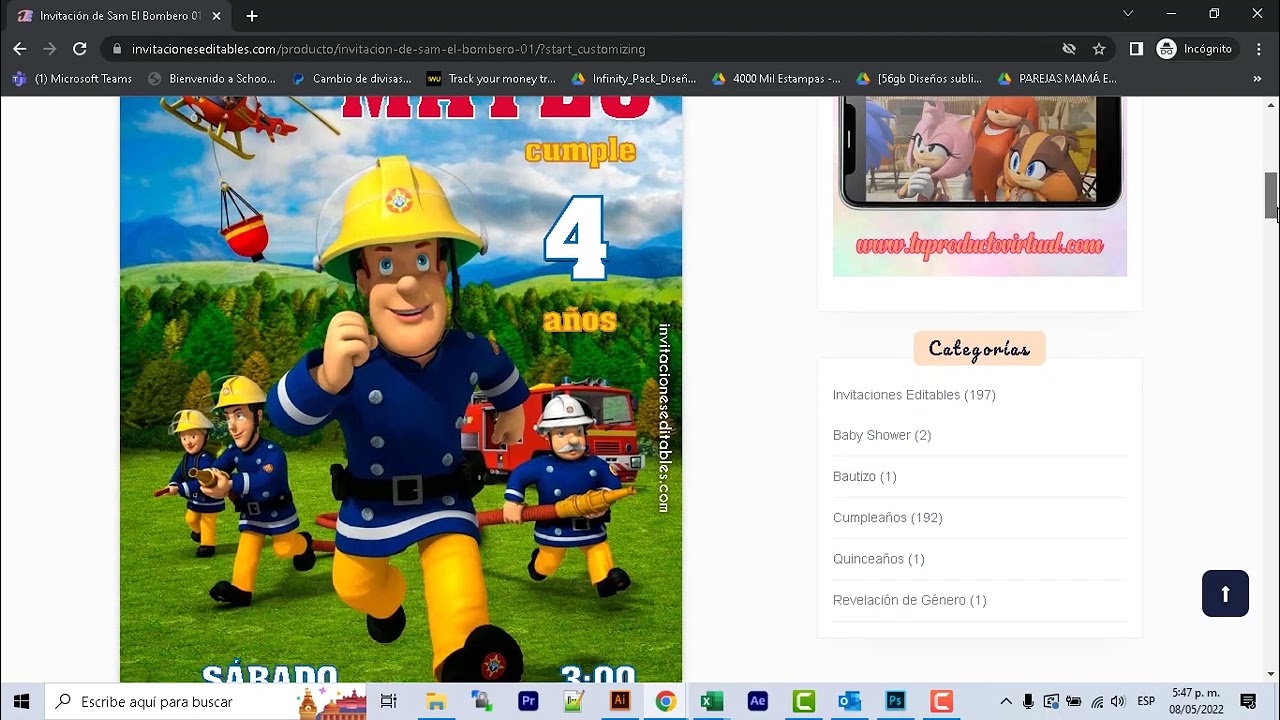The height and width of the screenshot is (720, 1280).
Task: Open the Cumpleaños (192) category
Action: [x=888, y=518]
